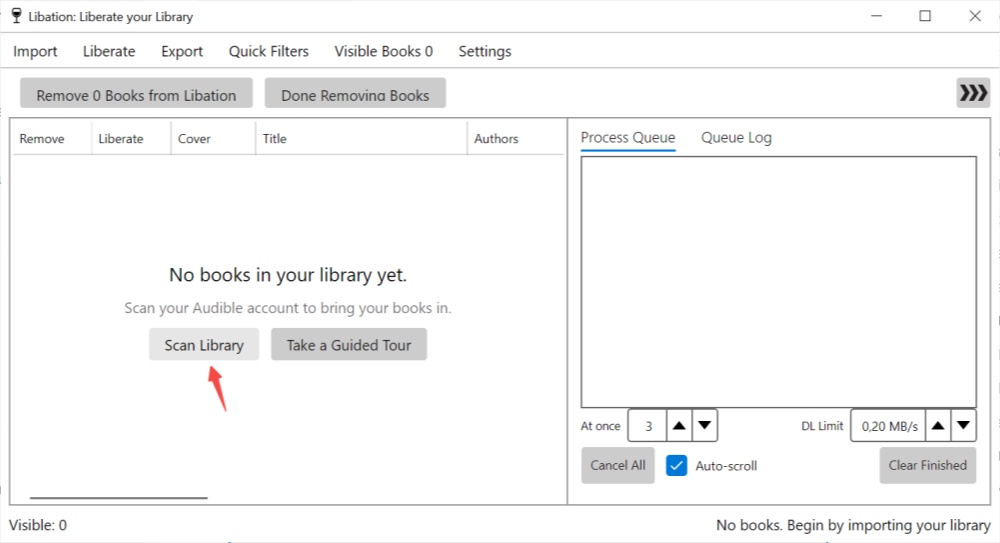Lower the DL Limit using down arrow

point(964,426)
